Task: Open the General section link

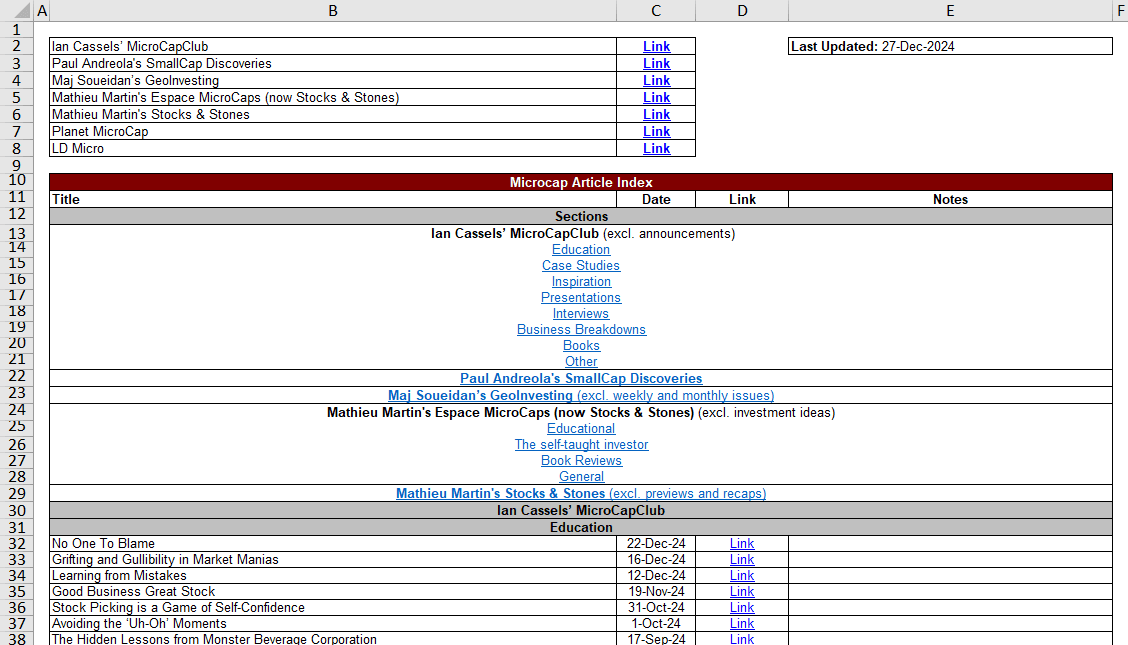Action: click(581, 477)
